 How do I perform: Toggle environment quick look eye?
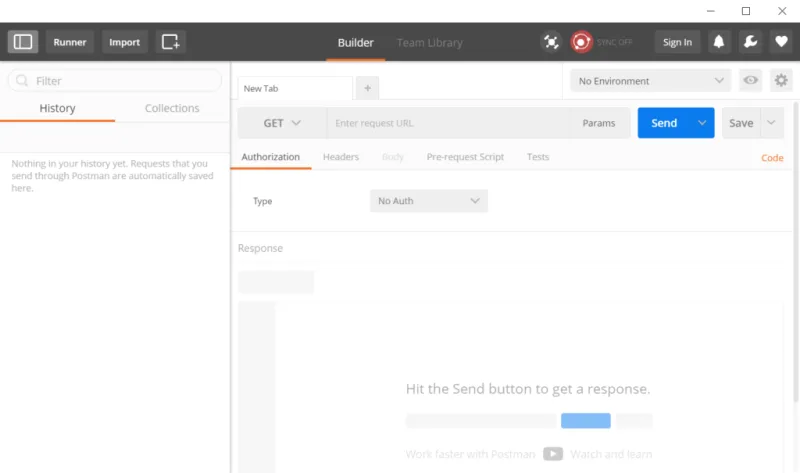(749, 81)
